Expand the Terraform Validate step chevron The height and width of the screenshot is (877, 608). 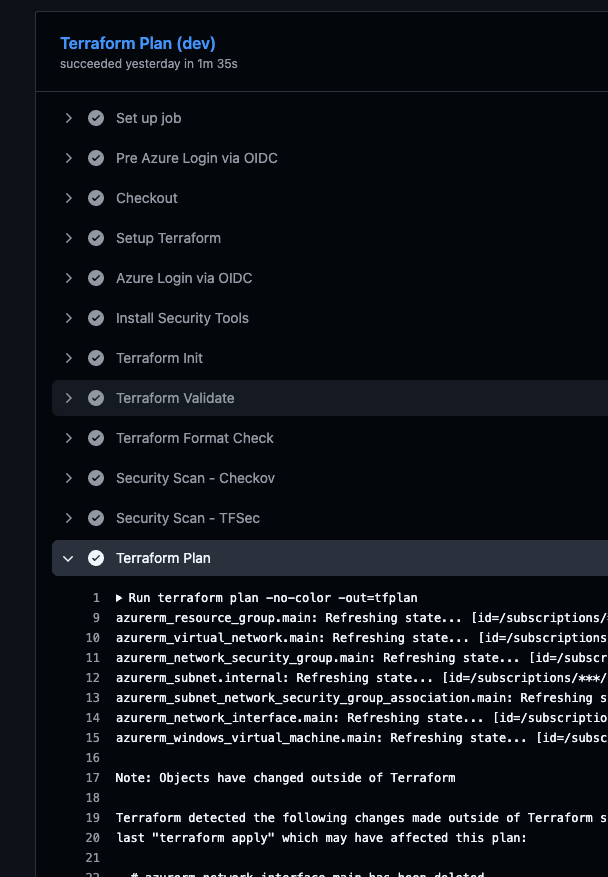[x=69, y=398]
